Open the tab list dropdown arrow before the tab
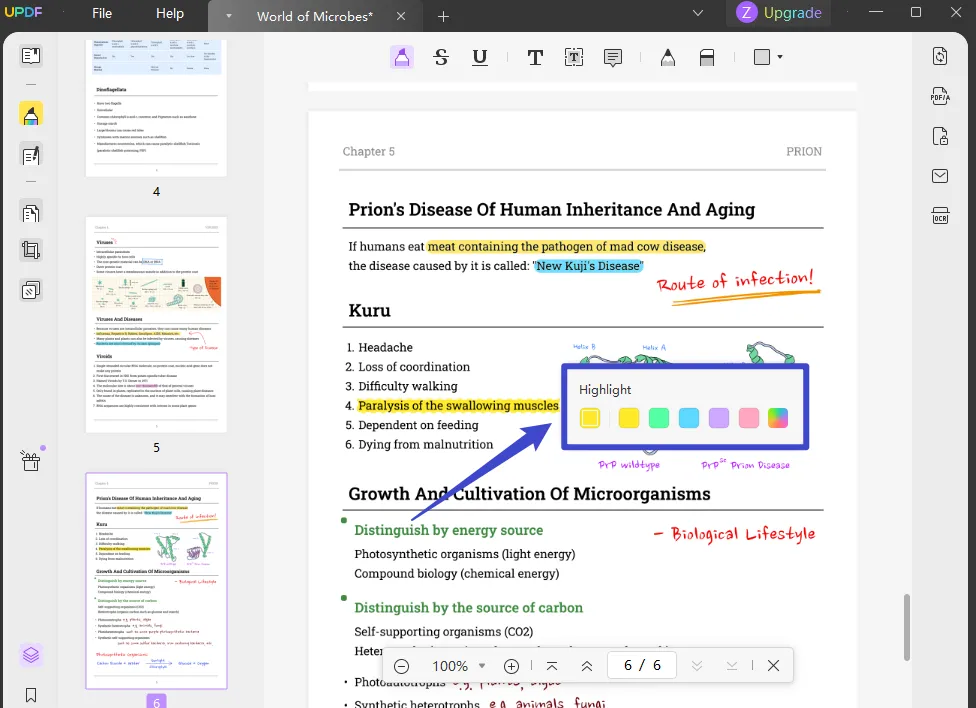Screen dimensions: 976x708 pyautogui.click(x=228, y=16)
